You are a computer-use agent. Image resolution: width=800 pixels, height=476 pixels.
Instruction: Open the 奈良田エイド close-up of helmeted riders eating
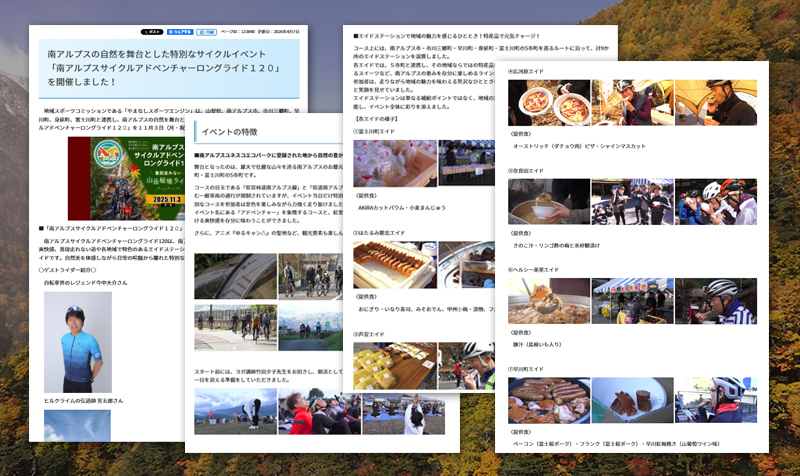[x=716, y=202]
